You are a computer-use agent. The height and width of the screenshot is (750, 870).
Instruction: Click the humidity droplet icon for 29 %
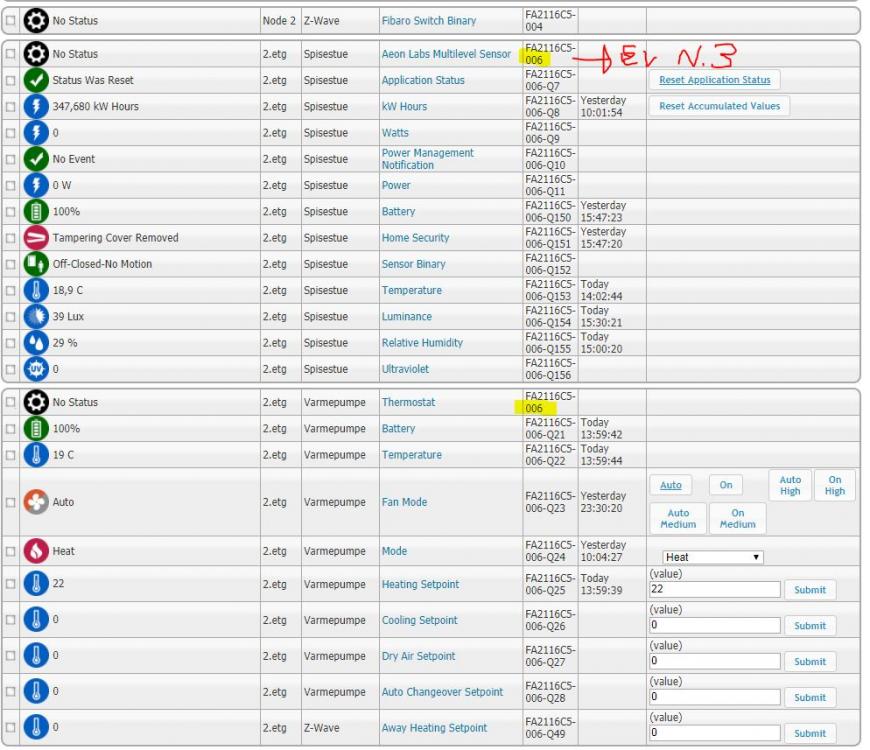[36, 343]
